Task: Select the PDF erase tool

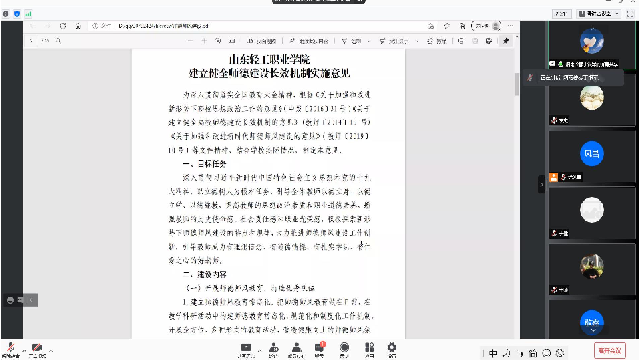Action: click(x=436, y=41)
